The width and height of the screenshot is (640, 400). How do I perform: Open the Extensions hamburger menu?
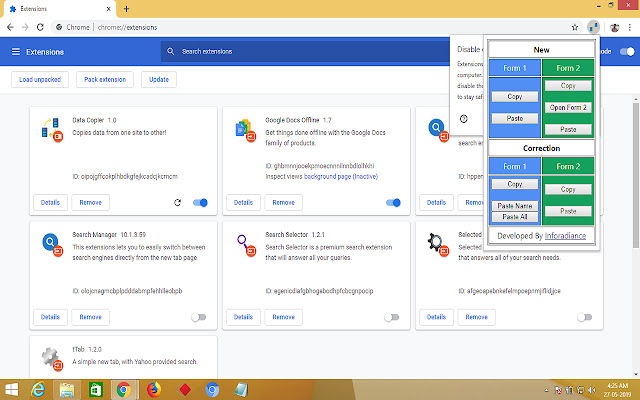click(16, 52)
